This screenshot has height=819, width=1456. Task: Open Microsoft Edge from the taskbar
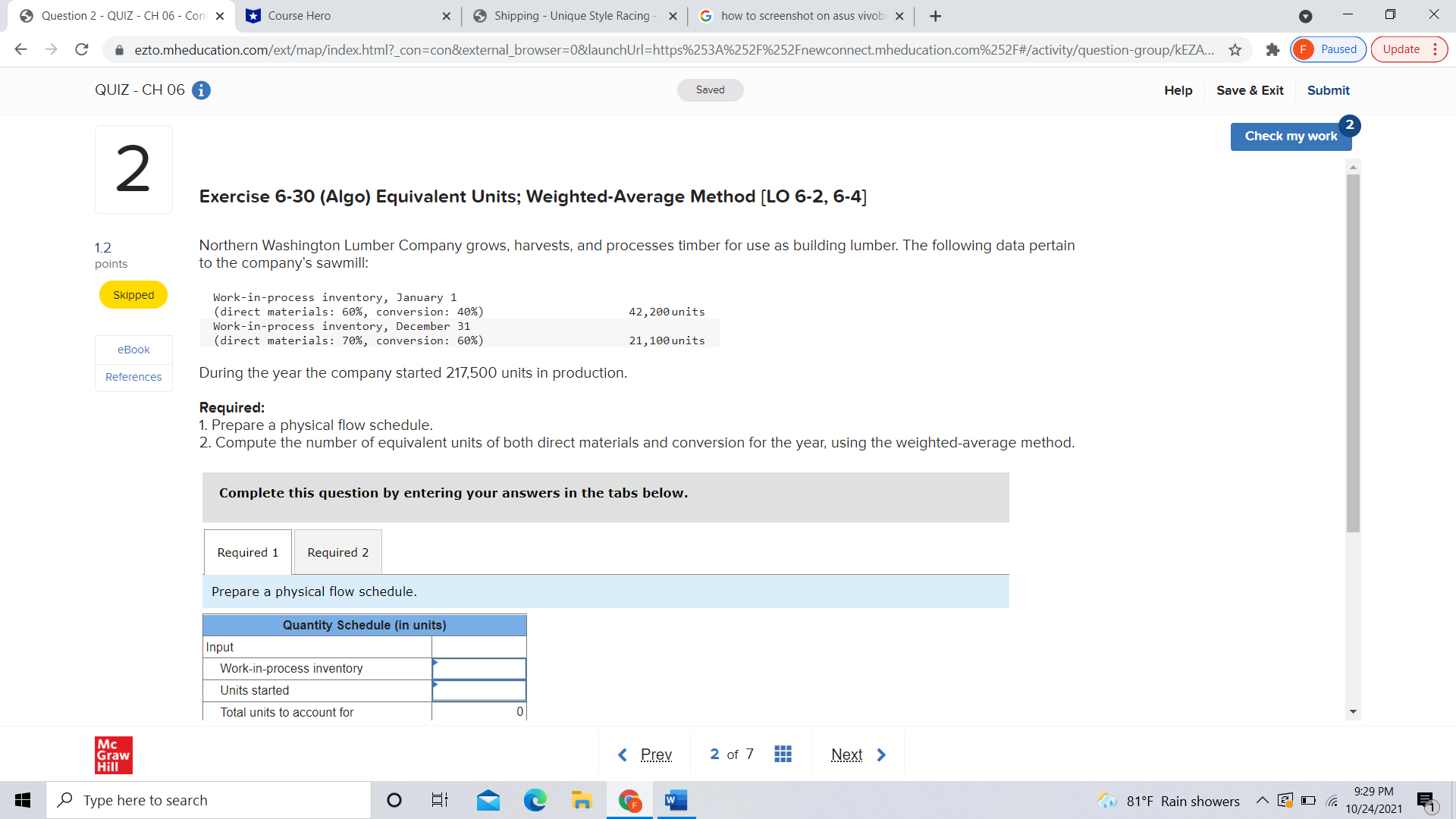(535, 800)
